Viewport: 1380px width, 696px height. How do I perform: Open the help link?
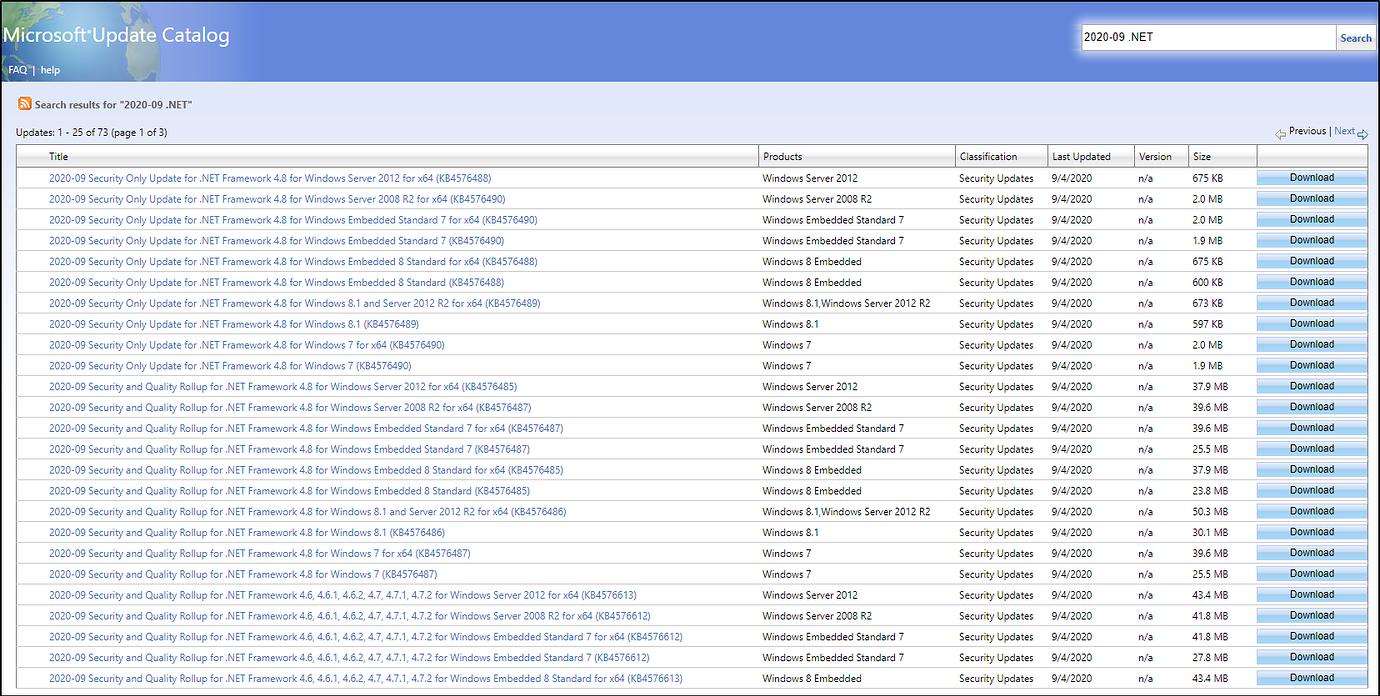50,70
